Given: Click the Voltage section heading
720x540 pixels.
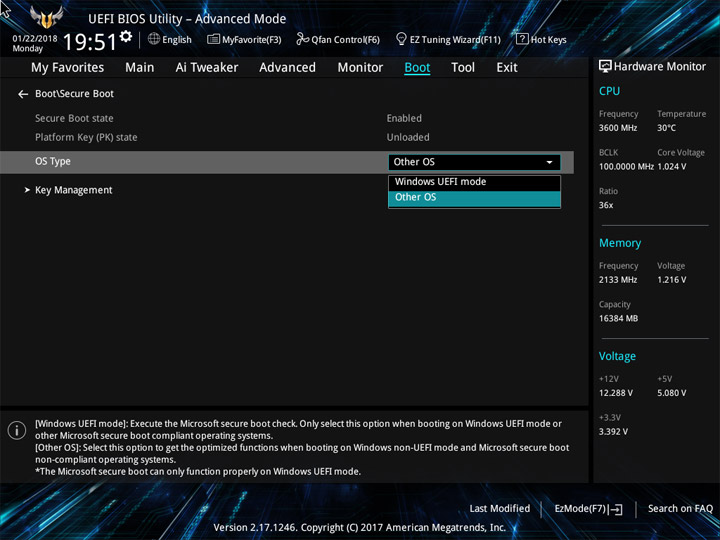Looking at the screenshot, I should point(617,356).
